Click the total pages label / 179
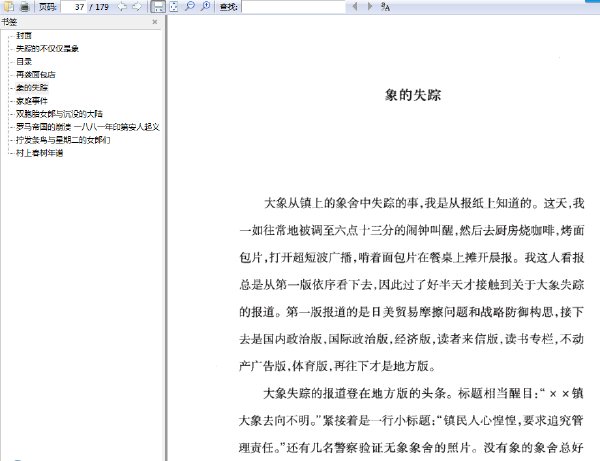 (99, 7)
